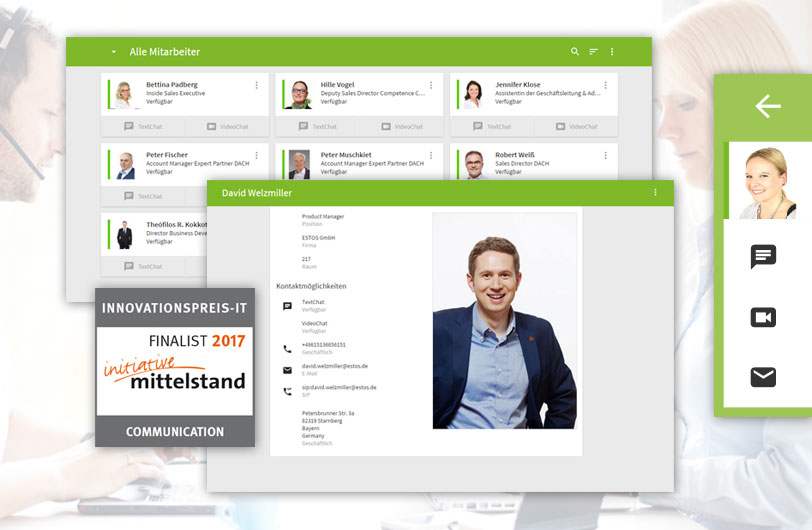Click the 'ESTOS GmbH' company text
The image size is (812, 530).
pyautogui.click(x=318, y=238)
